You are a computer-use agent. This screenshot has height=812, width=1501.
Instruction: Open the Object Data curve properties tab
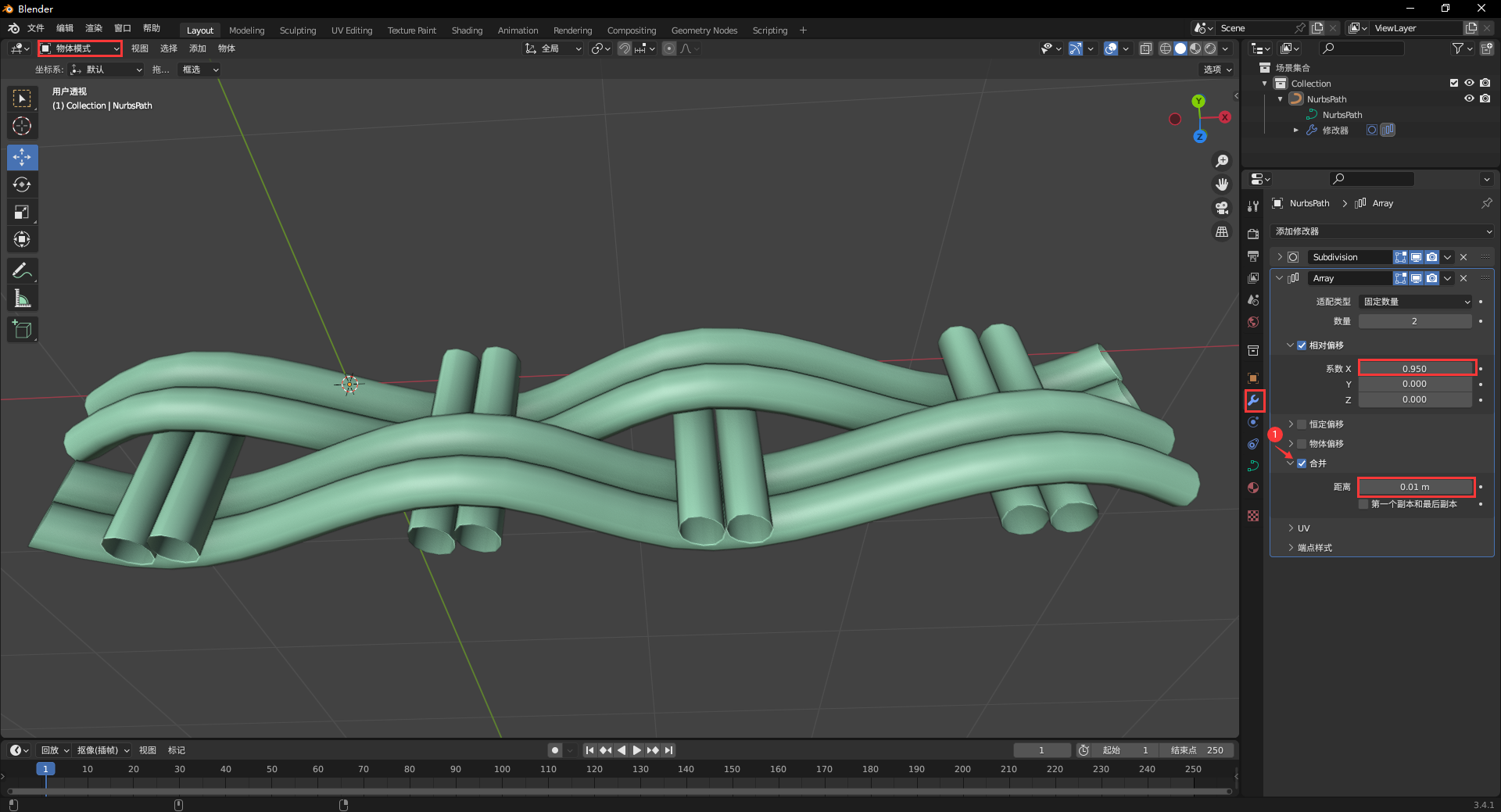[x=1253, y=466]
